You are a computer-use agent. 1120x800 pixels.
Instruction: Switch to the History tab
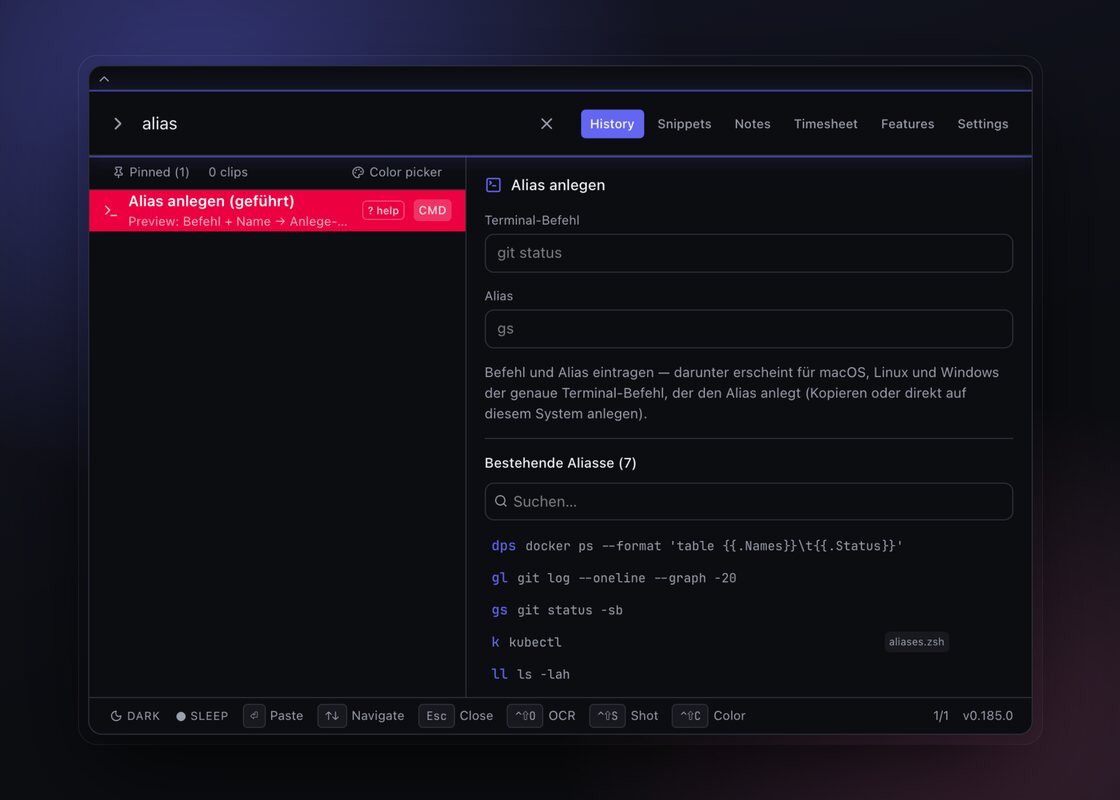(612, 124)
